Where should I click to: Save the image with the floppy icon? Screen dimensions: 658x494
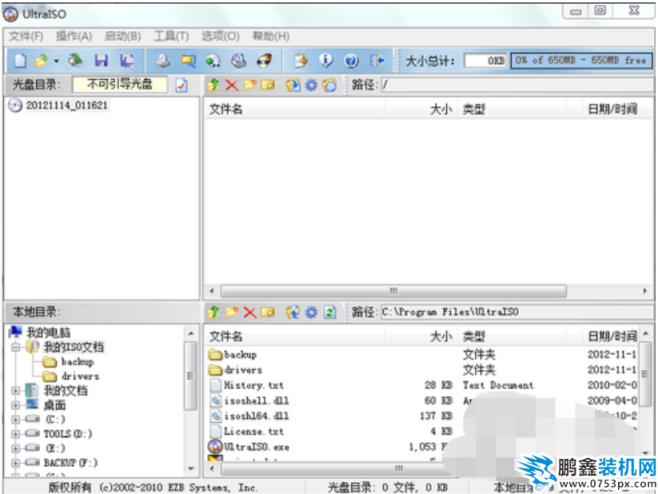(102, 61)
